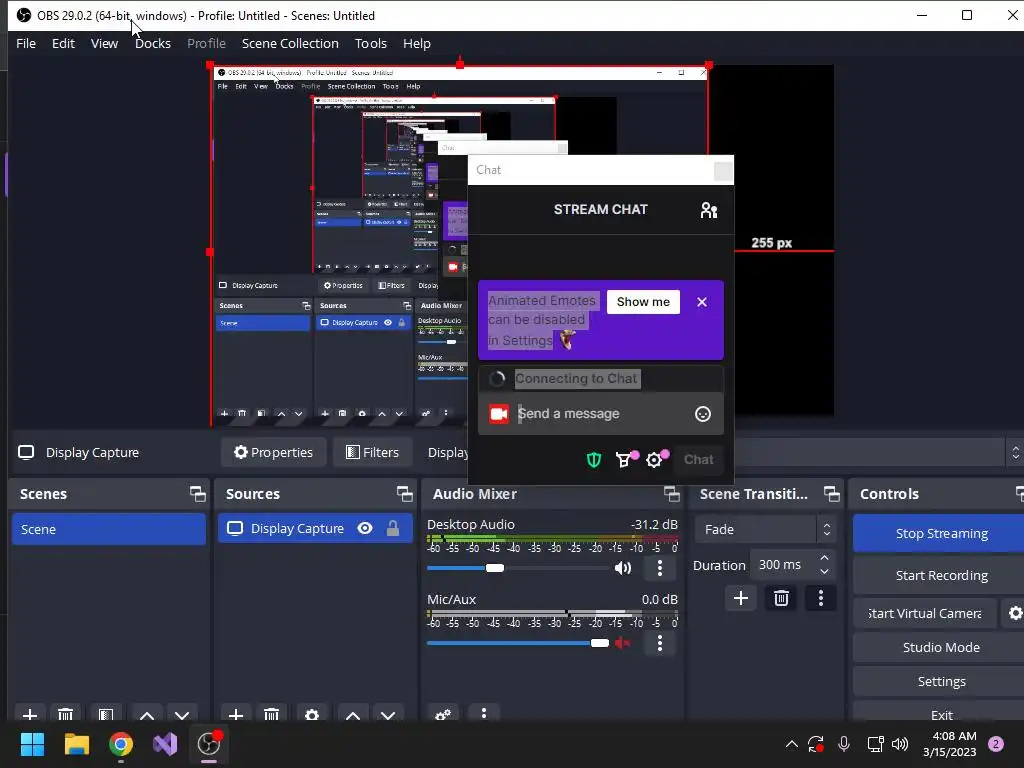1024x768 pixels.
Task: Unmute Mic/Aux speaker icon
Action: coord(622,643)
